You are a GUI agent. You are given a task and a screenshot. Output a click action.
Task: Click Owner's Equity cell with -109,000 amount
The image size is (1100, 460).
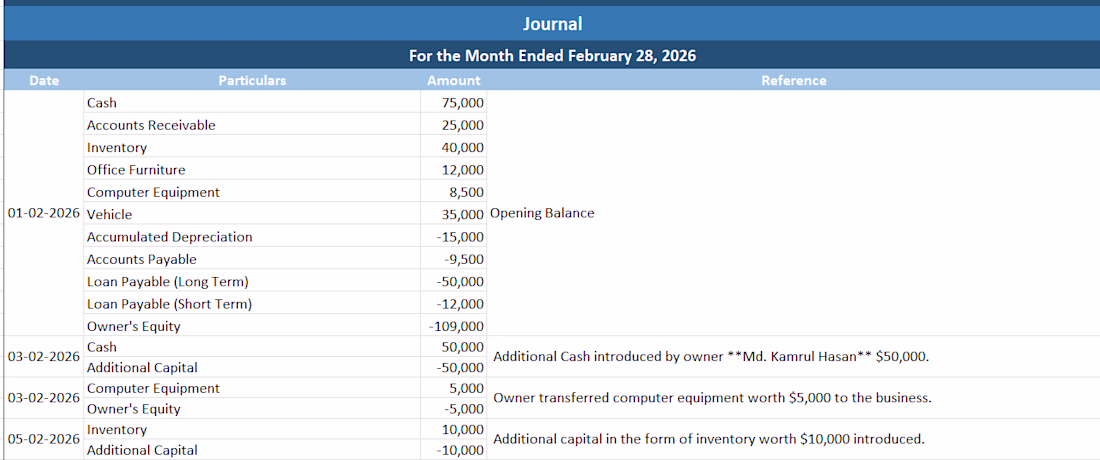coord(252,326)
